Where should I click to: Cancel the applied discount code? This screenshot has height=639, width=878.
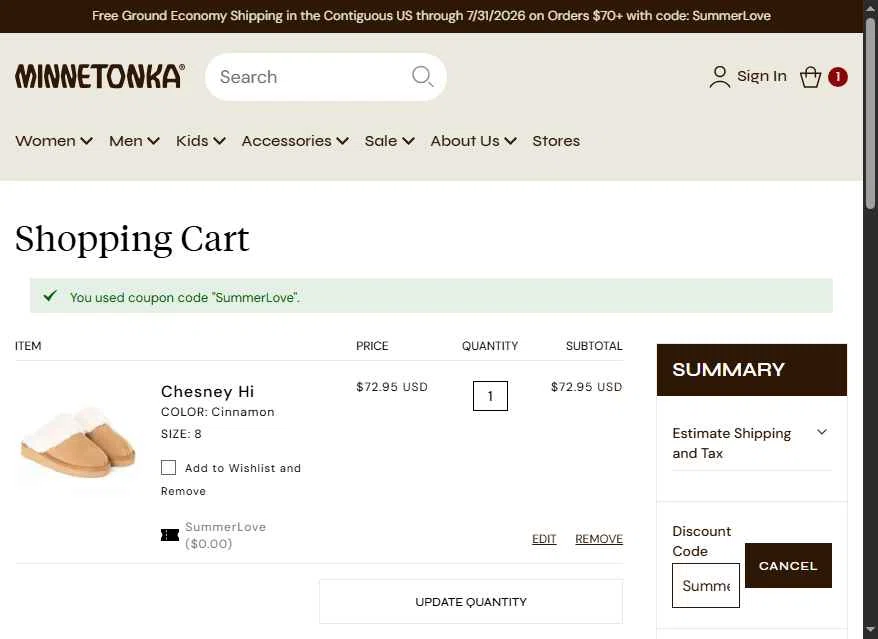point(788,566)
